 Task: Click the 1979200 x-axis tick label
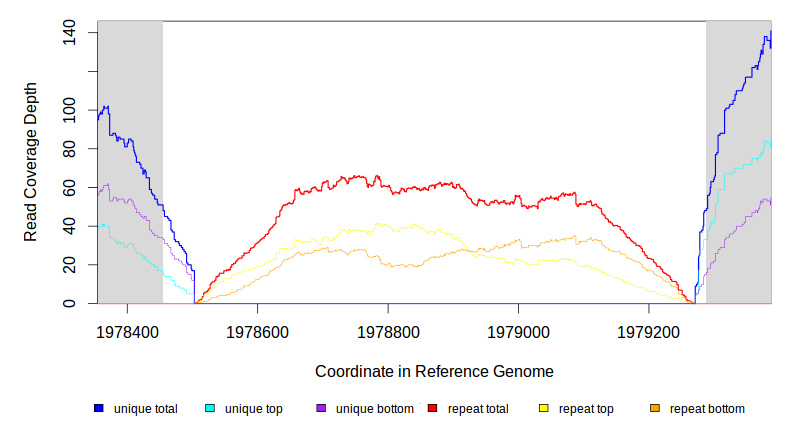click(648, 330)
